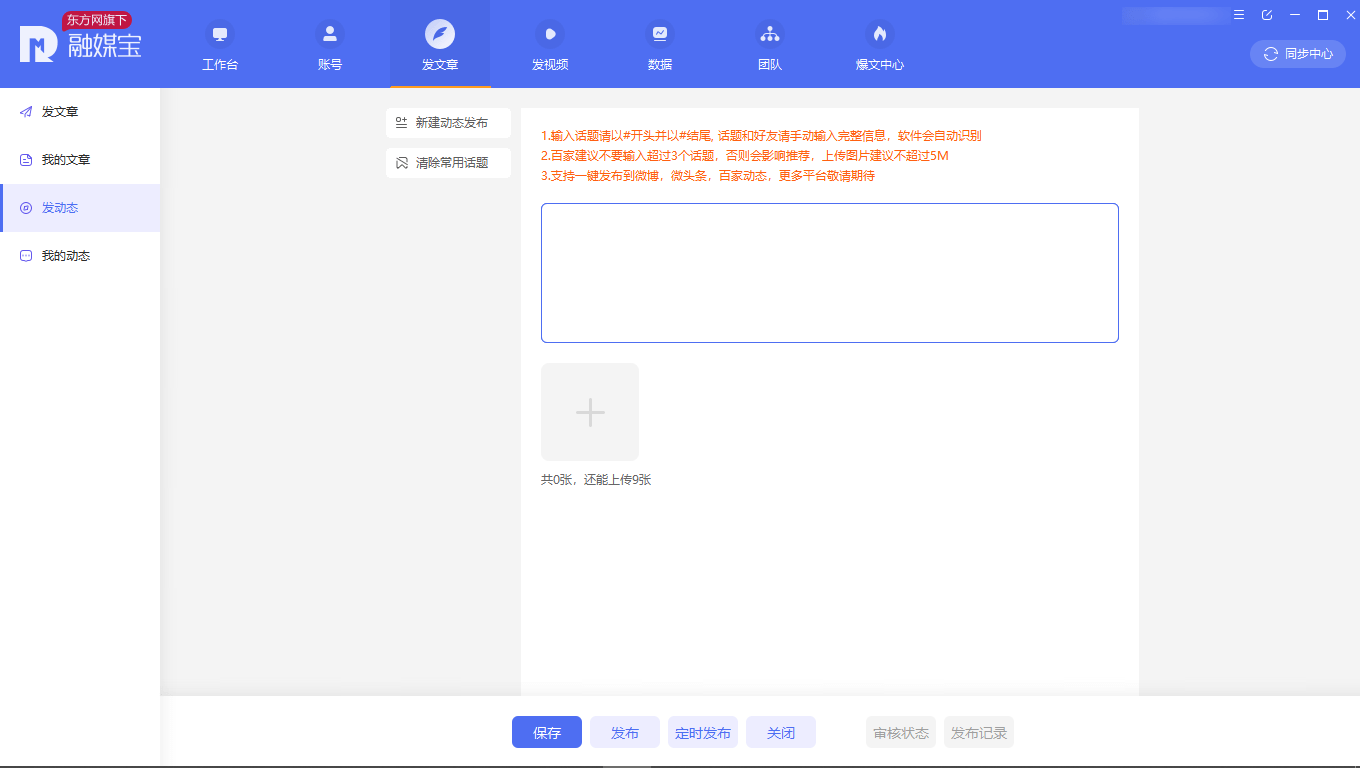
Task: Select 发动态 in the left sidebar
Action: pos(80,208)
